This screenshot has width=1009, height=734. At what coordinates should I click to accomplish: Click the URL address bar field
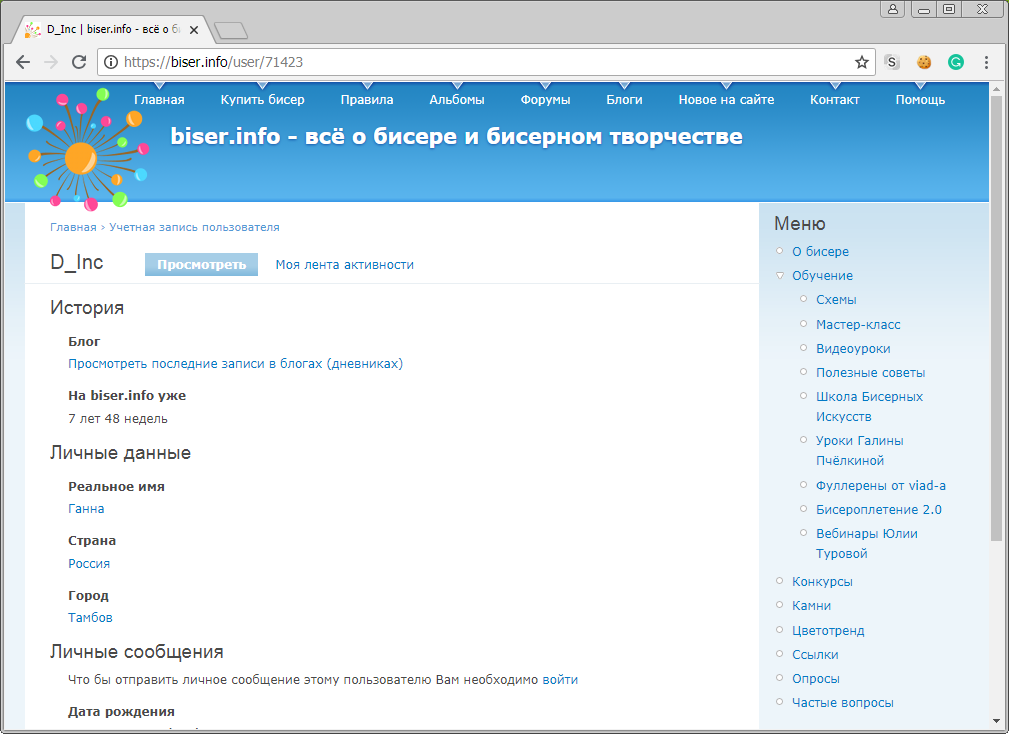(480, 62)
